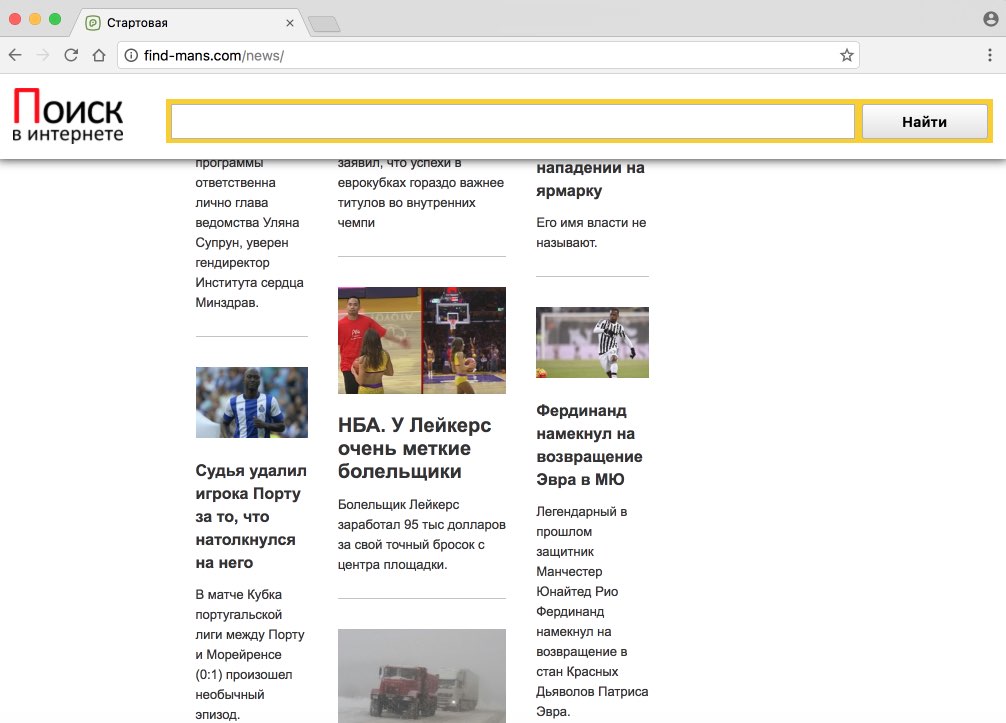
Task: Click the Porto player photo thumbnail
Action: (251, 402)
